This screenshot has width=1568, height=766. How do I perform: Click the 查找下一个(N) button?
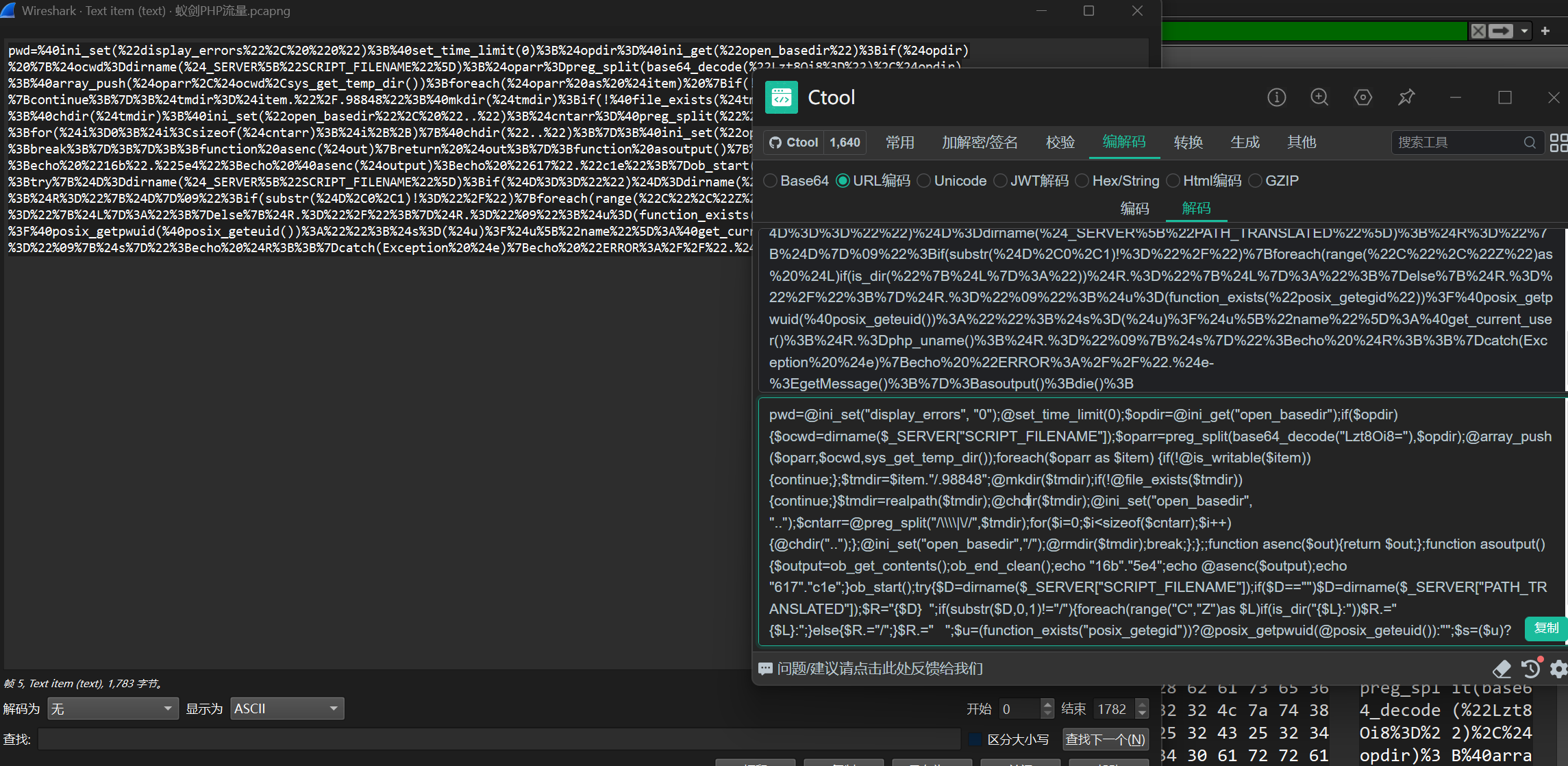coord(1104,739)
